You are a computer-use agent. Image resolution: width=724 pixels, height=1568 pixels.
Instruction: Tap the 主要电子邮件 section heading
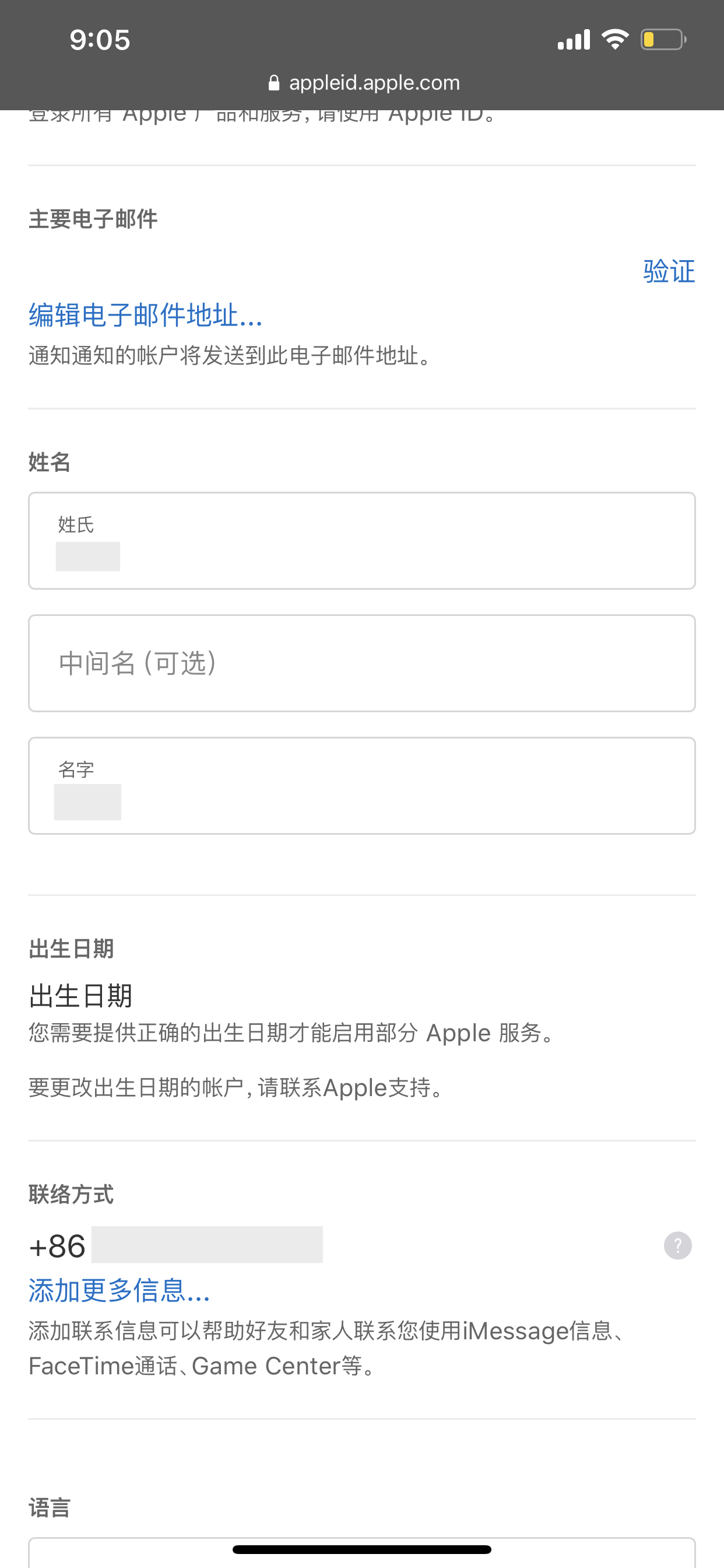(x=93, y=219)
